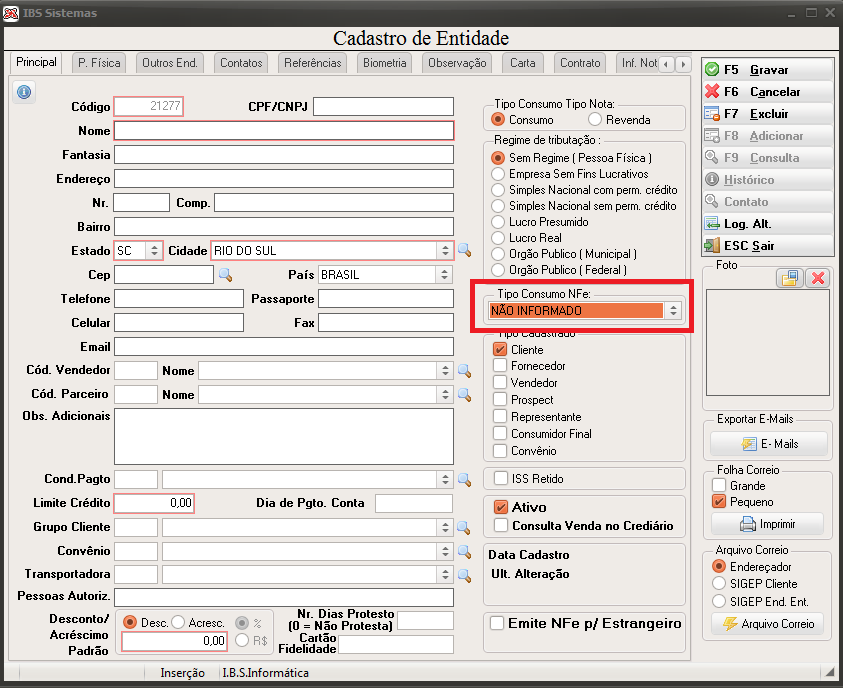Open the País dropdown showing BRASIL
The height and width of the screenshot is (688, 843).
[x=445, y=275]
